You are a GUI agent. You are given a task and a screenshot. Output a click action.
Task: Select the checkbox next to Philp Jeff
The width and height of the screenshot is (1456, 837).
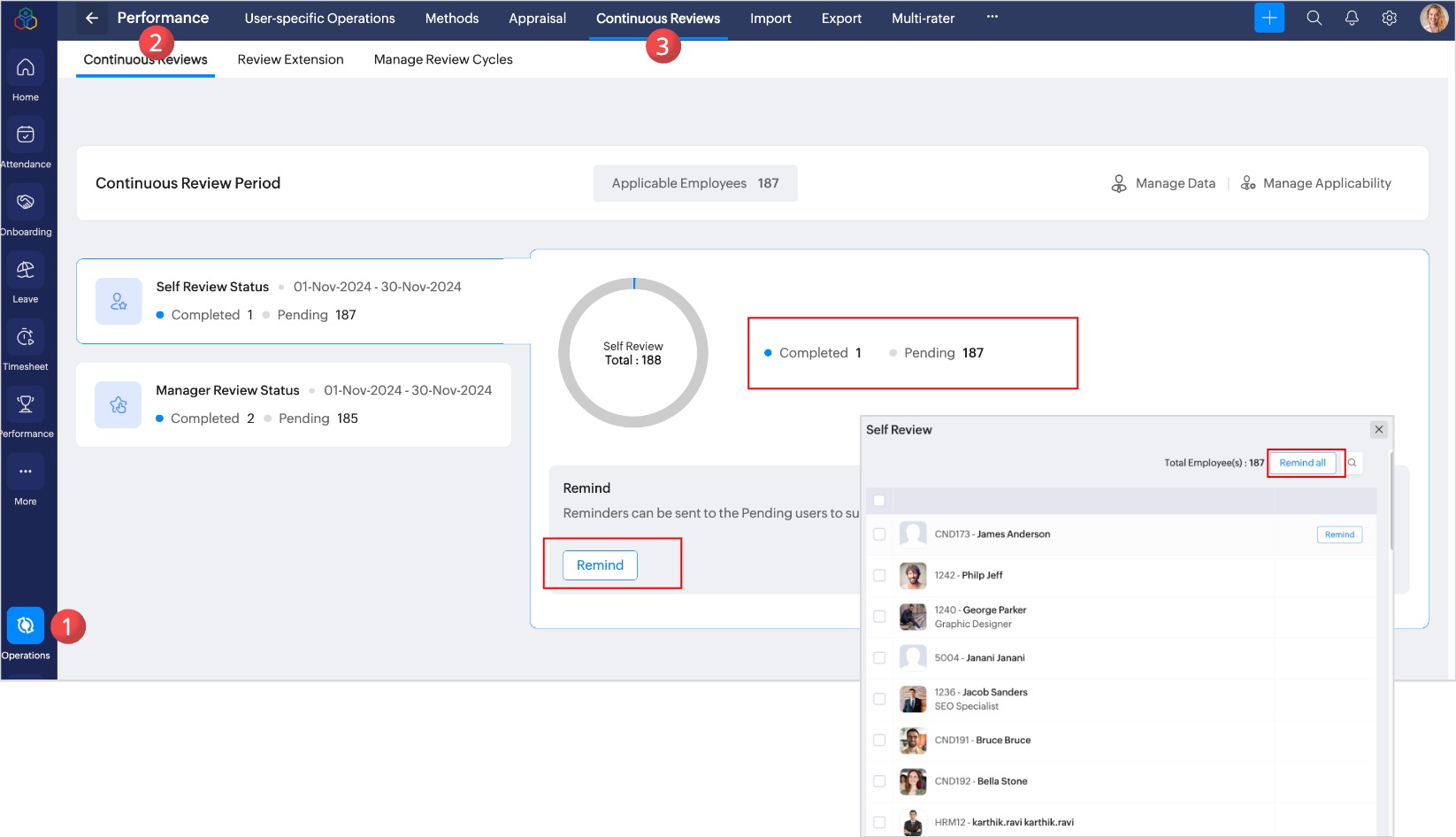tap(879, 575)
